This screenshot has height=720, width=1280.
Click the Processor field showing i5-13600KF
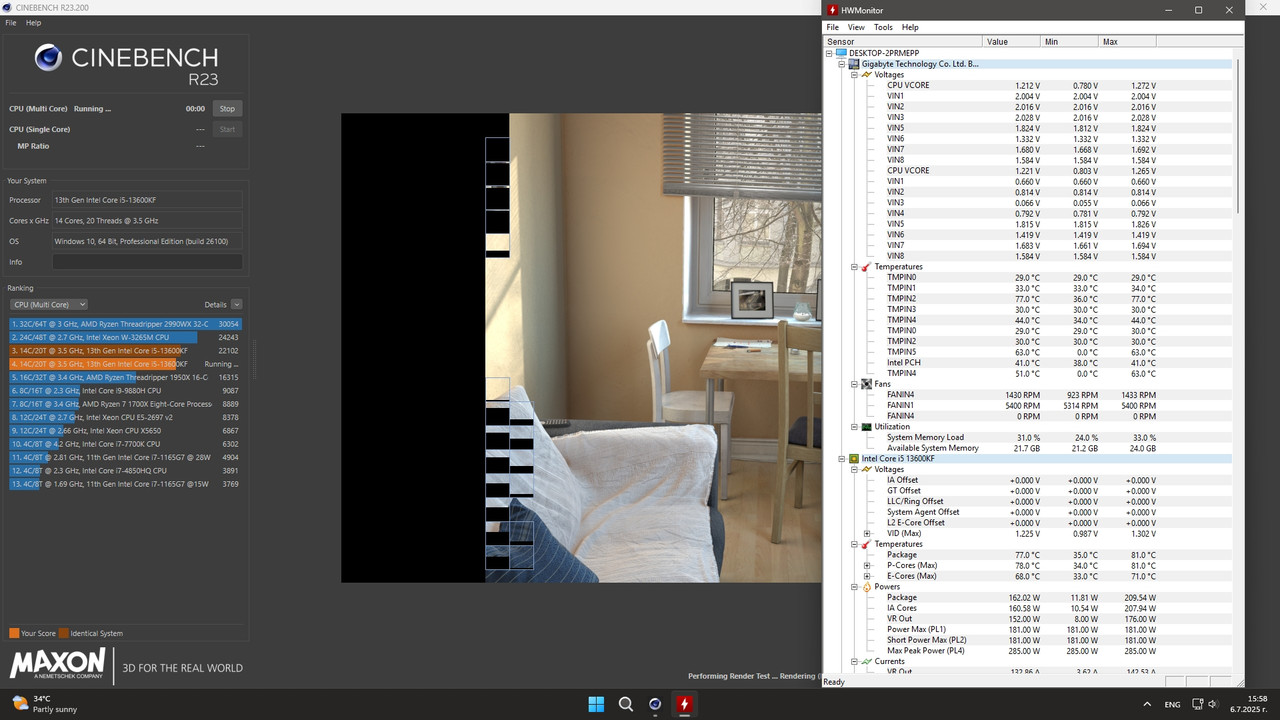147,200
